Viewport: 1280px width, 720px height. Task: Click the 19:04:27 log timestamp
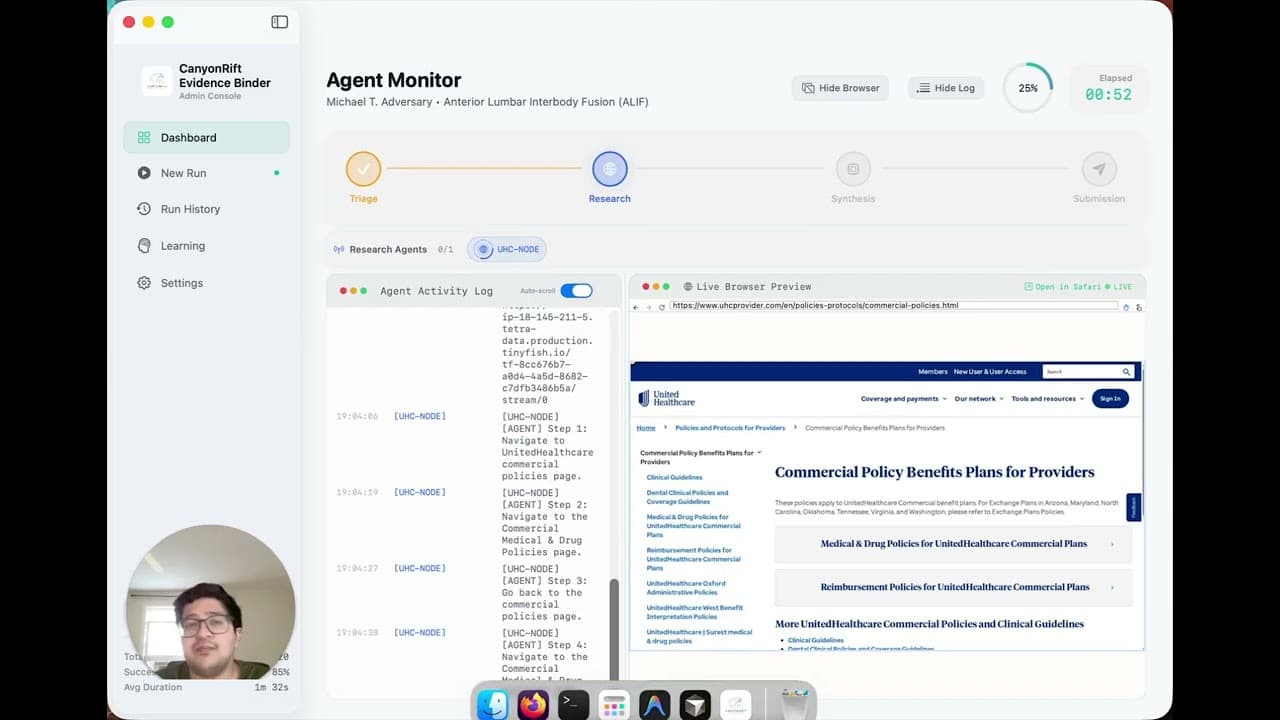357,568
